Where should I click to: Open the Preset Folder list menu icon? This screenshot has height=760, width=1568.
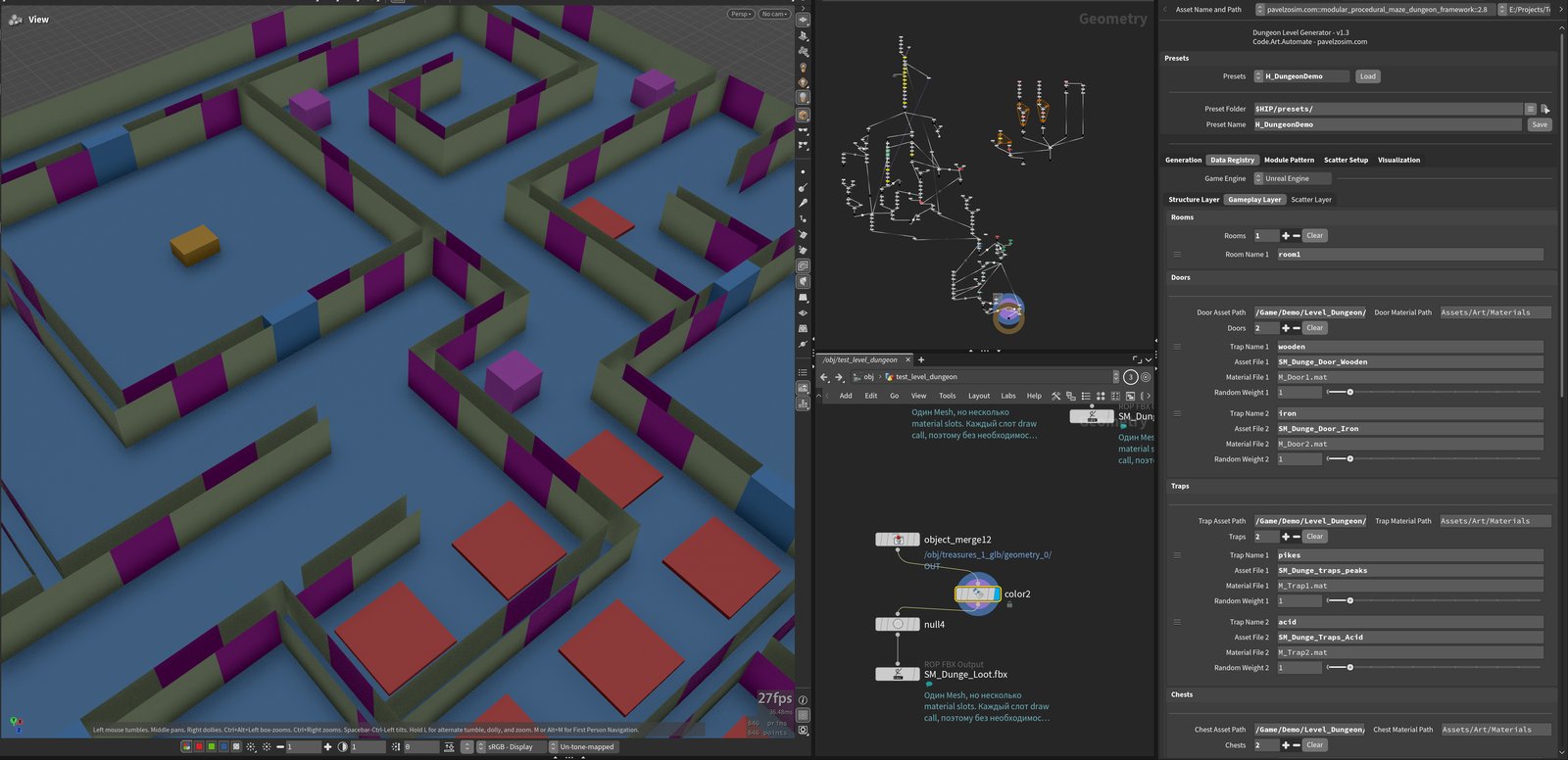click(1530, 109)
